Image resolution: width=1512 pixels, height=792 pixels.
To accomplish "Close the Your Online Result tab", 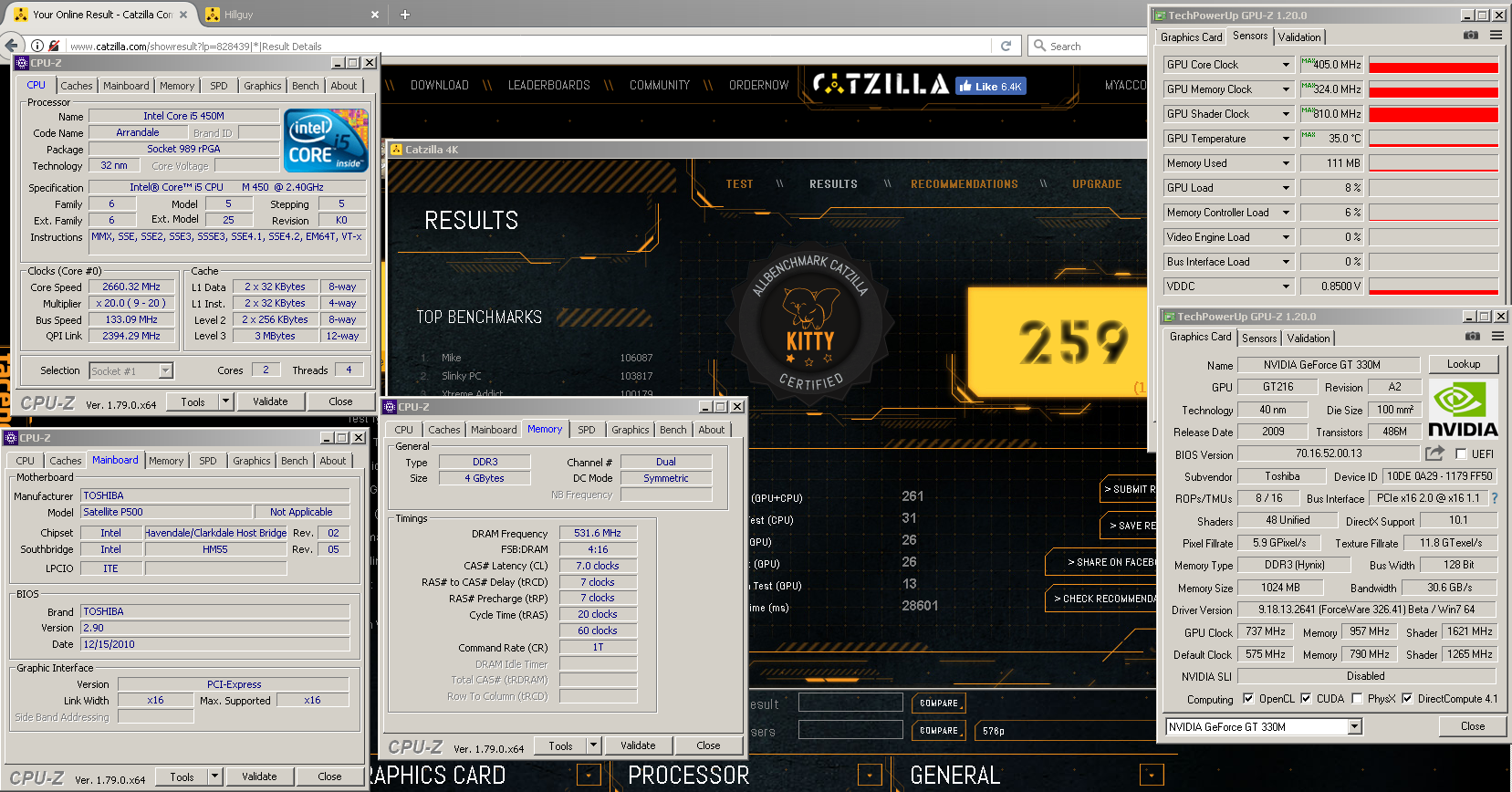I will coord(183,15).
